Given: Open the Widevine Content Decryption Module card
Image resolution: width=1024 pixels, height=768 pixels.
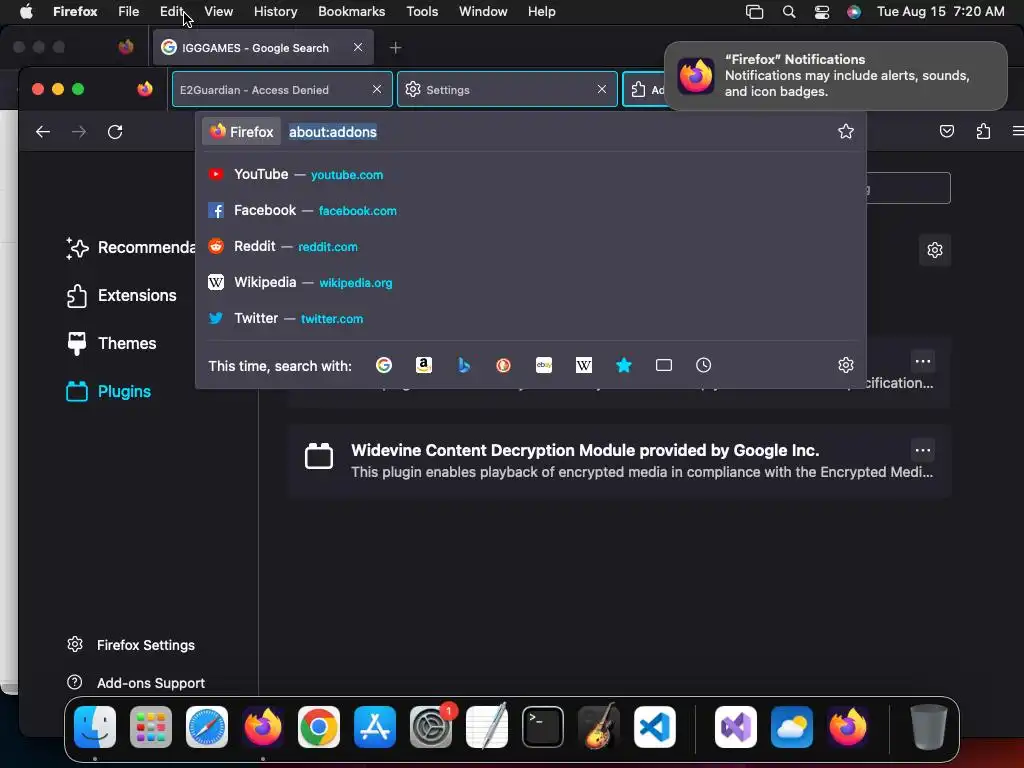Looking at the screenshot, I should pyautogui.click(x=619, y=461).
